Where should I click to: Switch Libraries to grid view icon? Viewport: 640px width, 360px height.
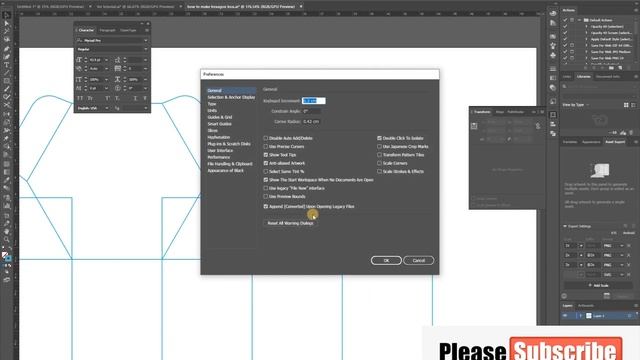coord(626,105)
